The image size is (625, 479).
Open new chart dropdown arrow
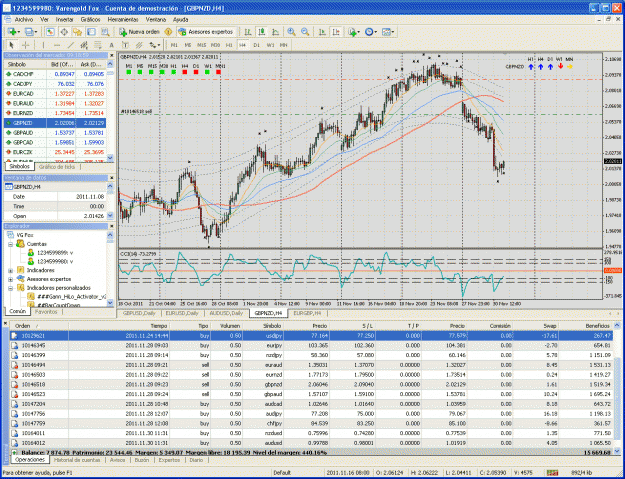pos(19,32)
